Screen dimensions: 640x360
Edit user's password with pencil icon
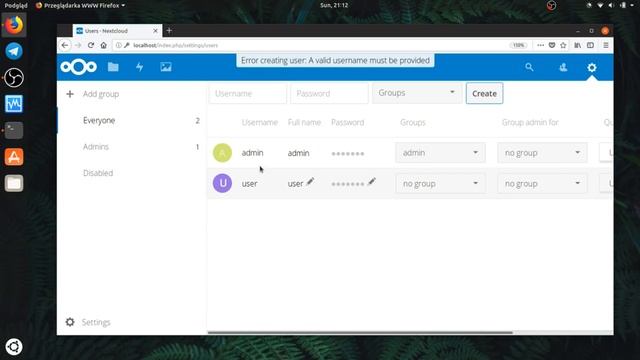point(371,181)
